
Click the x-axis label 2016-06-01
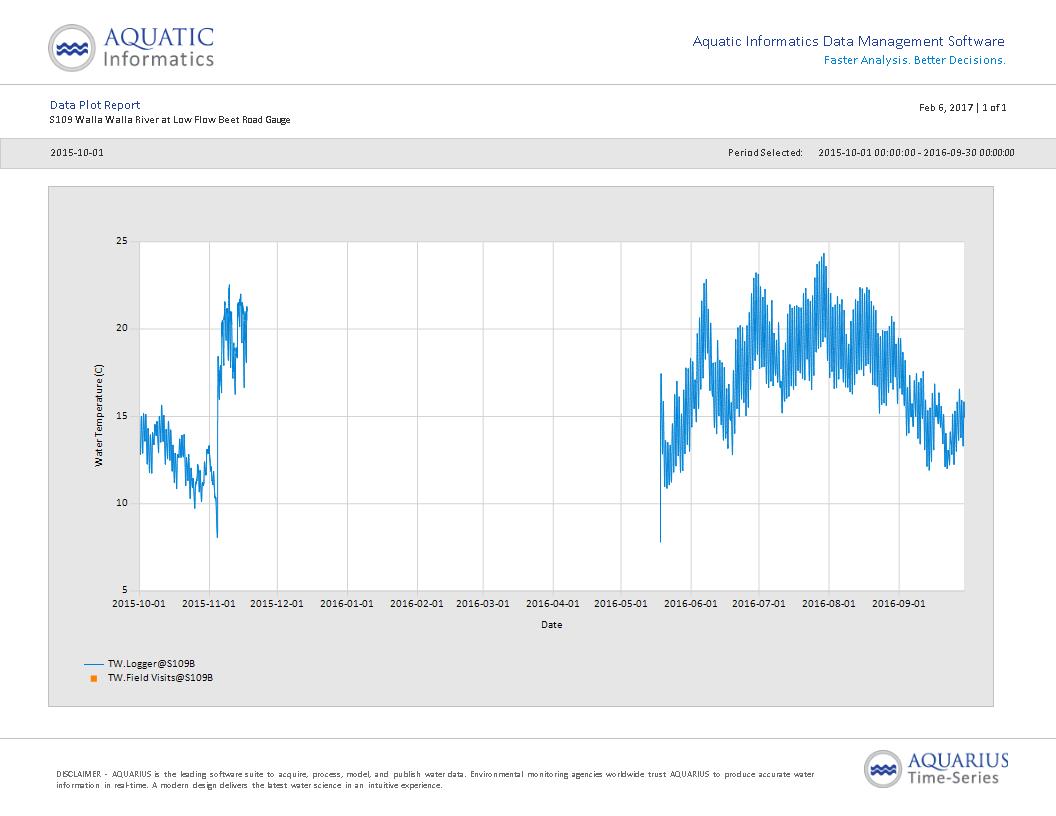tap(691, 604)
